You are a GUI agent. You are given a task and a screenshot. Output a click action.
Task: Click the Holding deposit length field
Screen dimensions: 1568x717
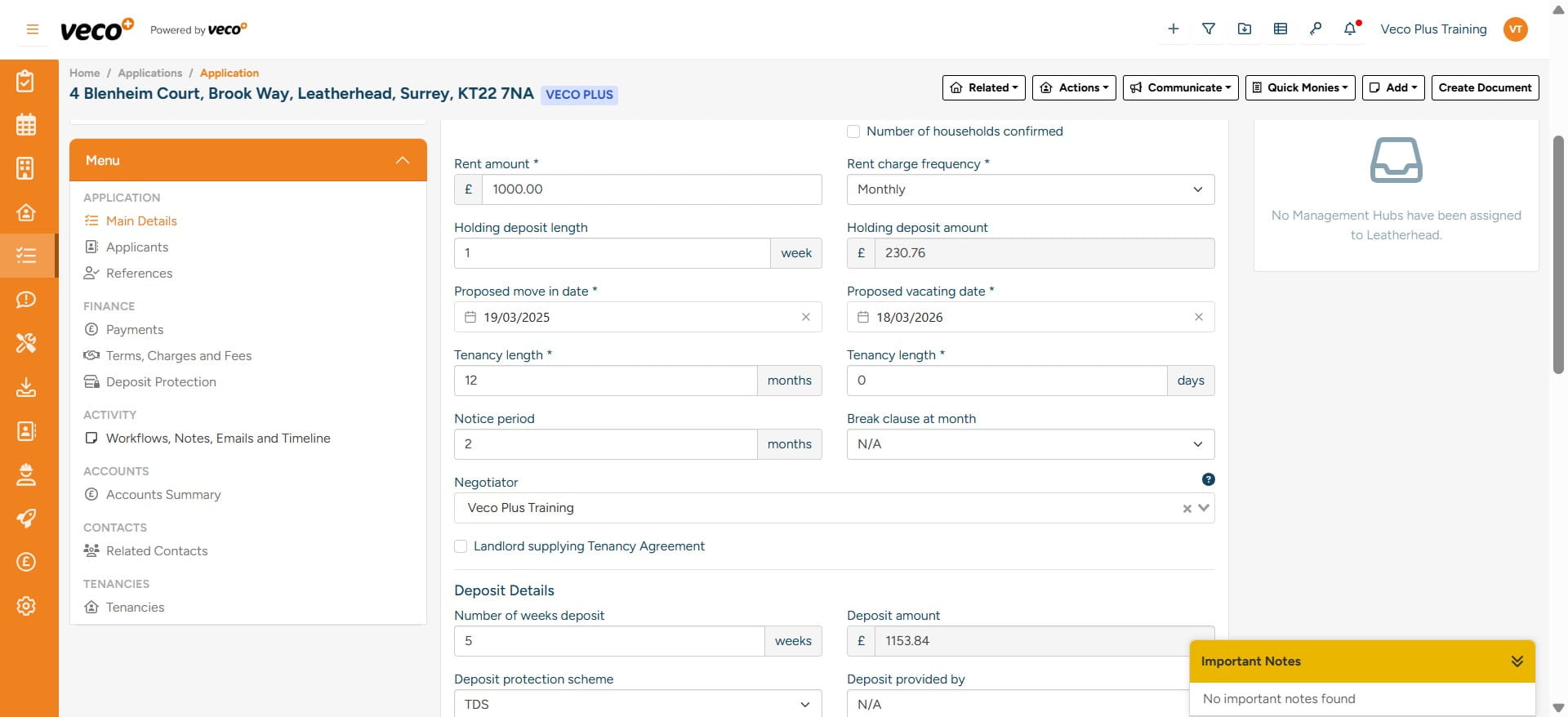tap(612, 253)
